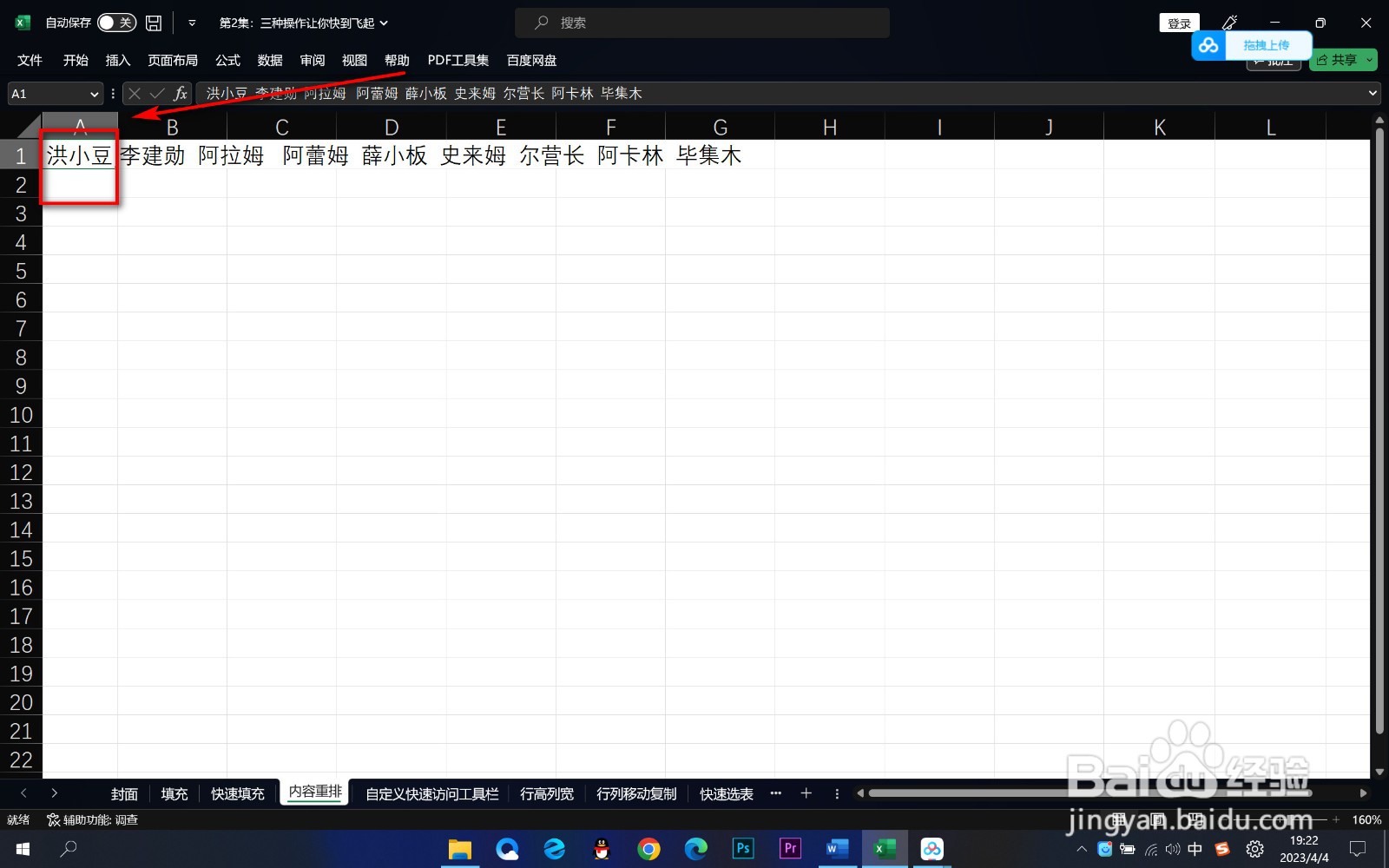This screenshot has width=1389, height=868.
Task: Click next sheet navigation arrow
Action: pos(54,792)
